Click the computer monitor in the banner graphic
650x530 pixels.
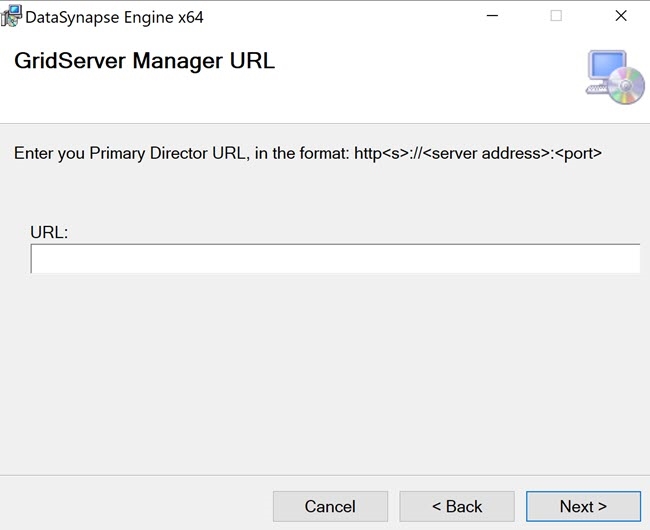pos(605,70)
